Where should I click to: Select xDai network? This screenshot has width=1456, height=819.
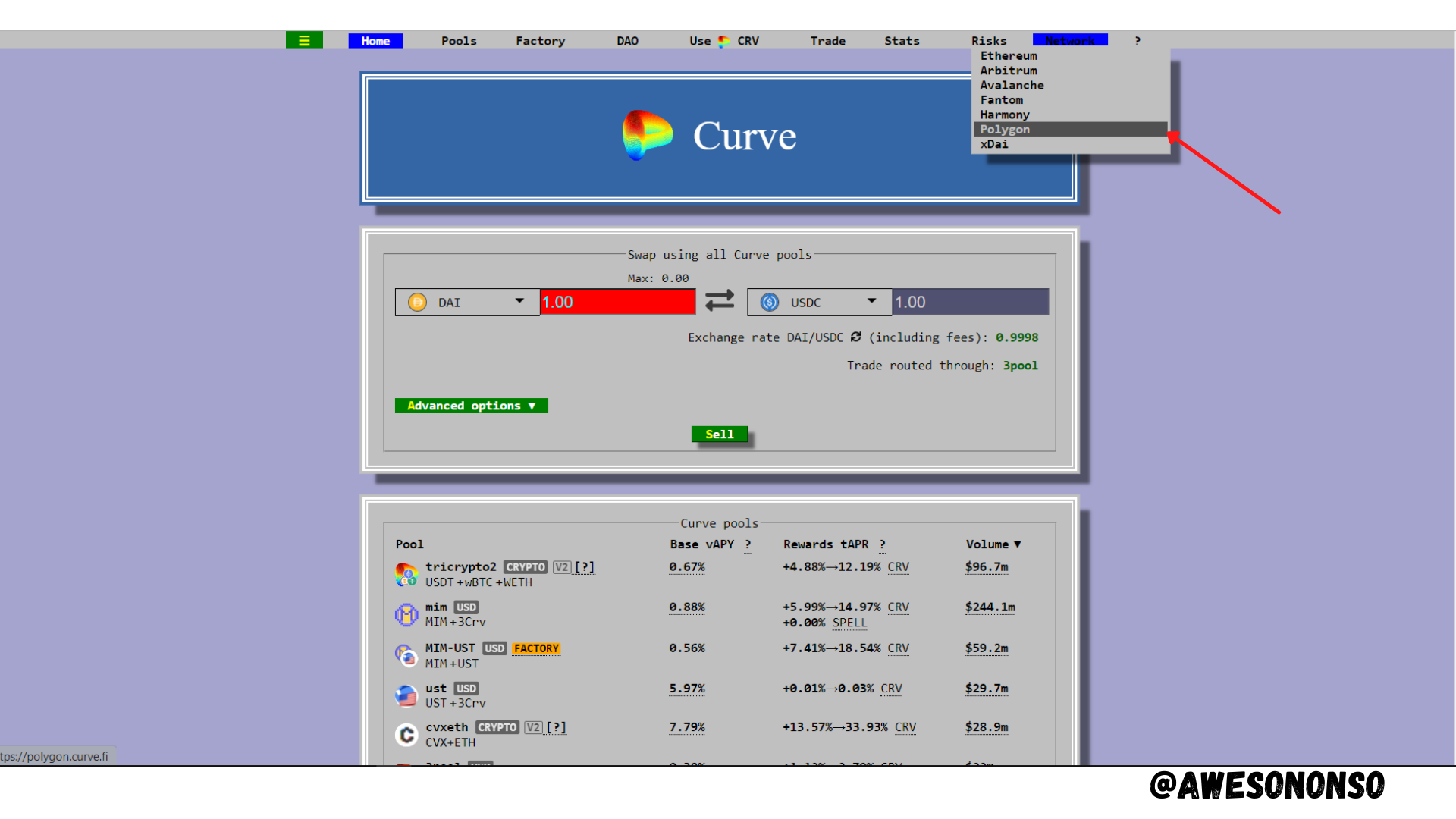[1070, 144]
